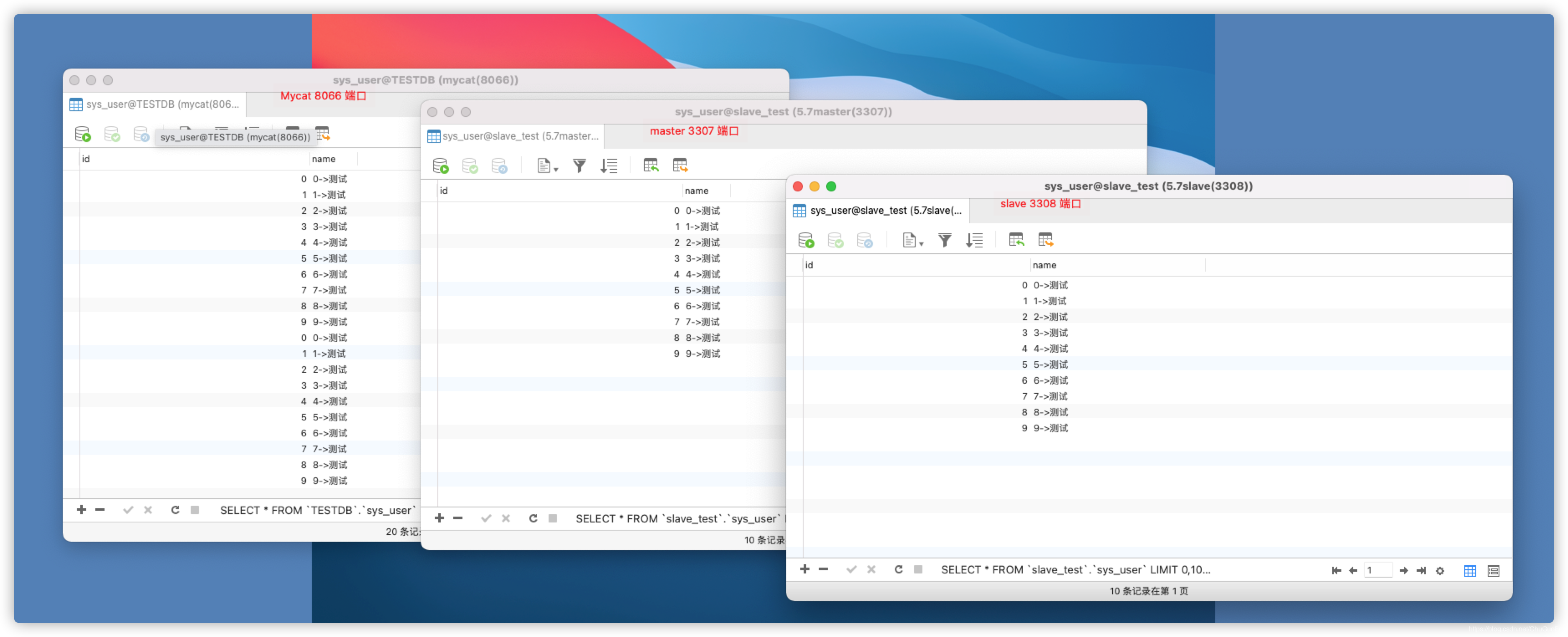Click the Filter funnel icon in master window
Image resolution: width=1568 pixels, height=637 pixels.
point(579,166)
